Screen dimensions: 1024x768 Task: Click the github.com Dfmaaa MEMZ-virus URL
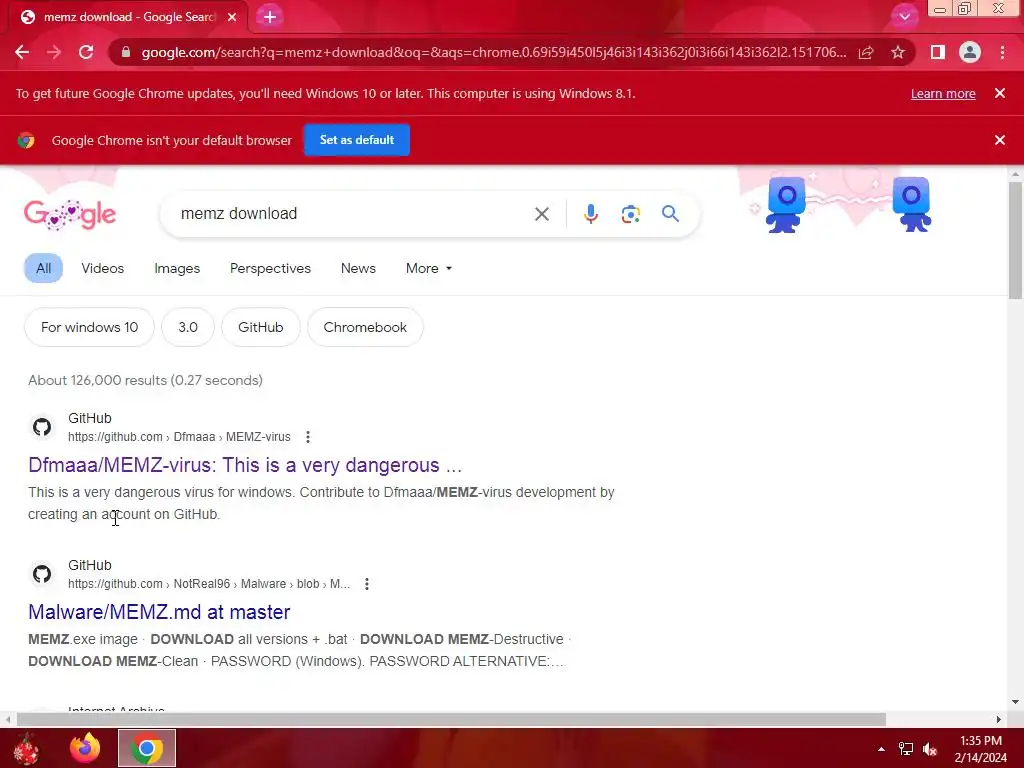pyautogui.click(x=179, y=437)
